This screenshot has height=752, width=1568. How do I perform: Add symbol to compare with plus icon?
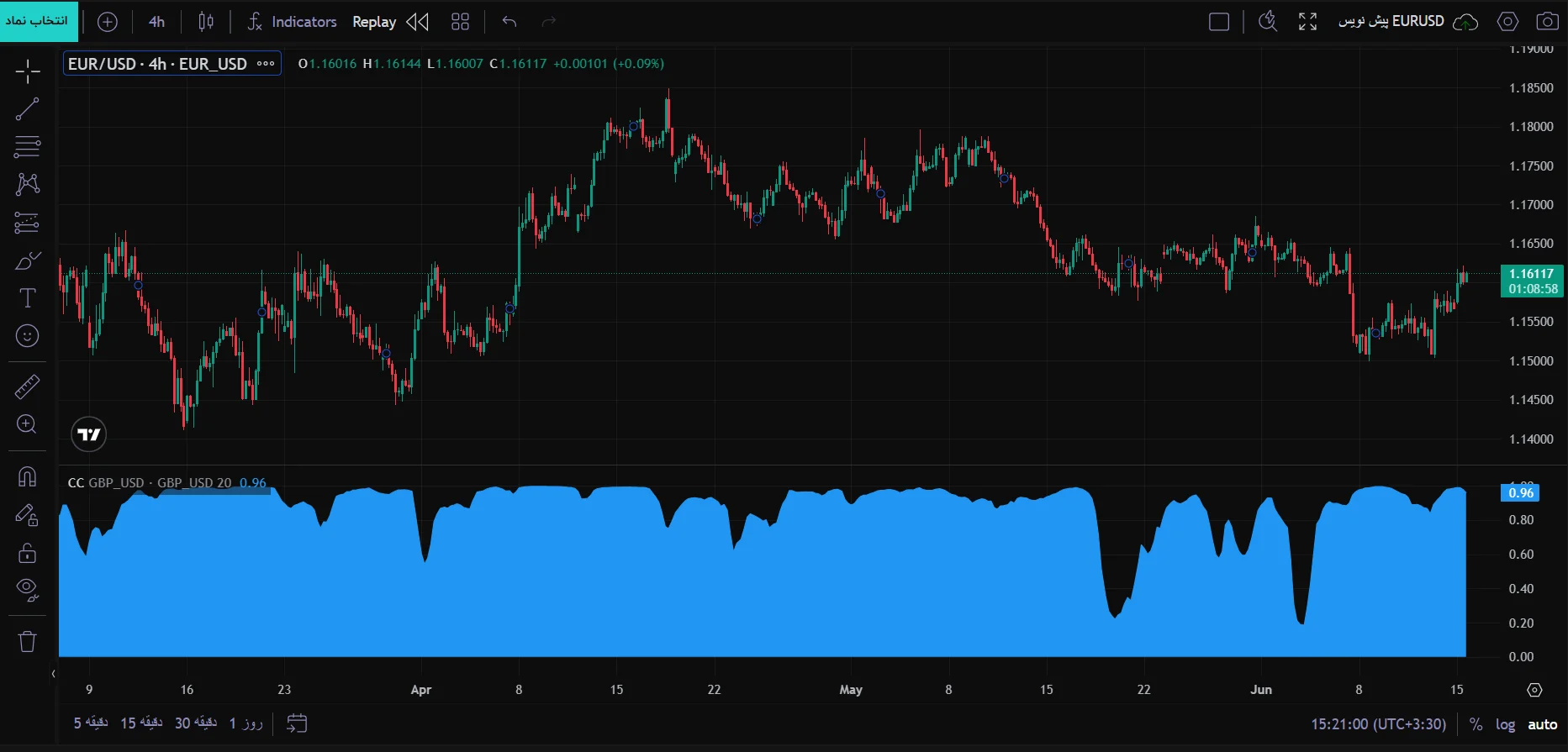click(x=108, y=22)
